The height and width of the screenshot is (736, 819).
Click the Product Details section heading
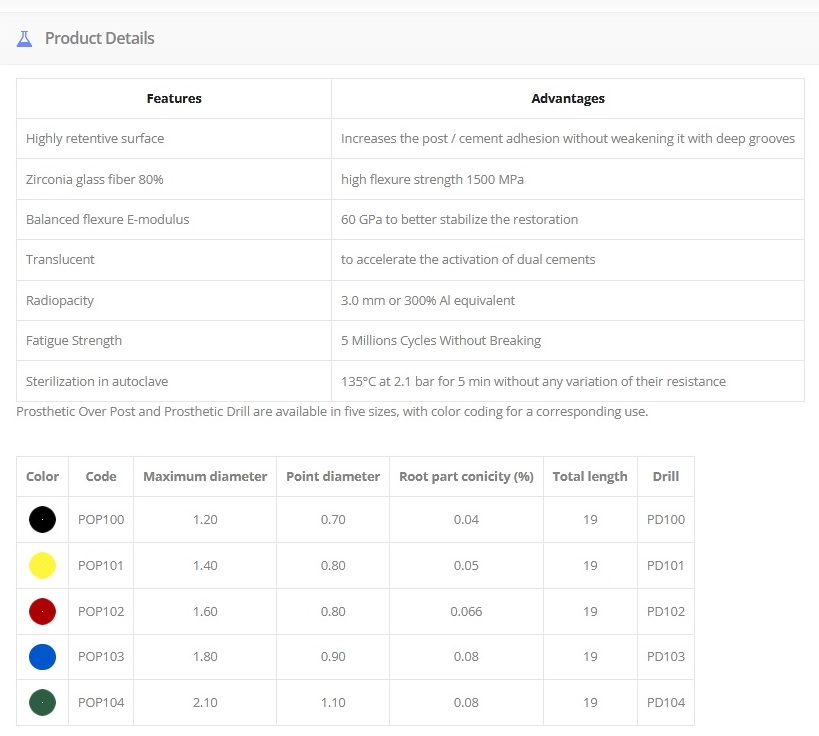click(99, 38)
